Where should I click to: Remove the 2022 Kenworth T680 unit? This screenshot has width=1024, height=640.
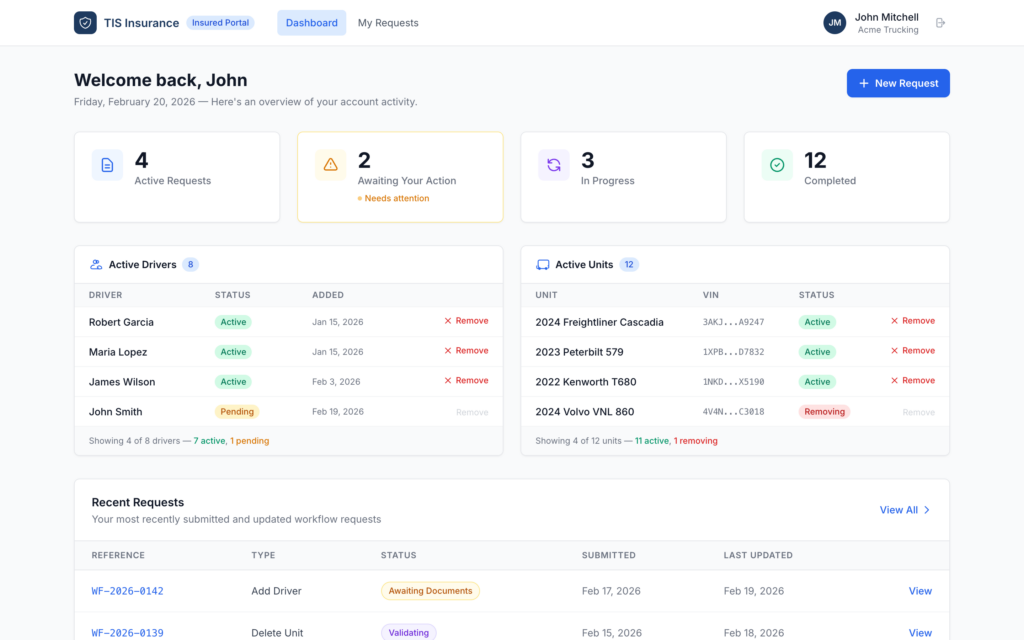(x=913, y=381)
